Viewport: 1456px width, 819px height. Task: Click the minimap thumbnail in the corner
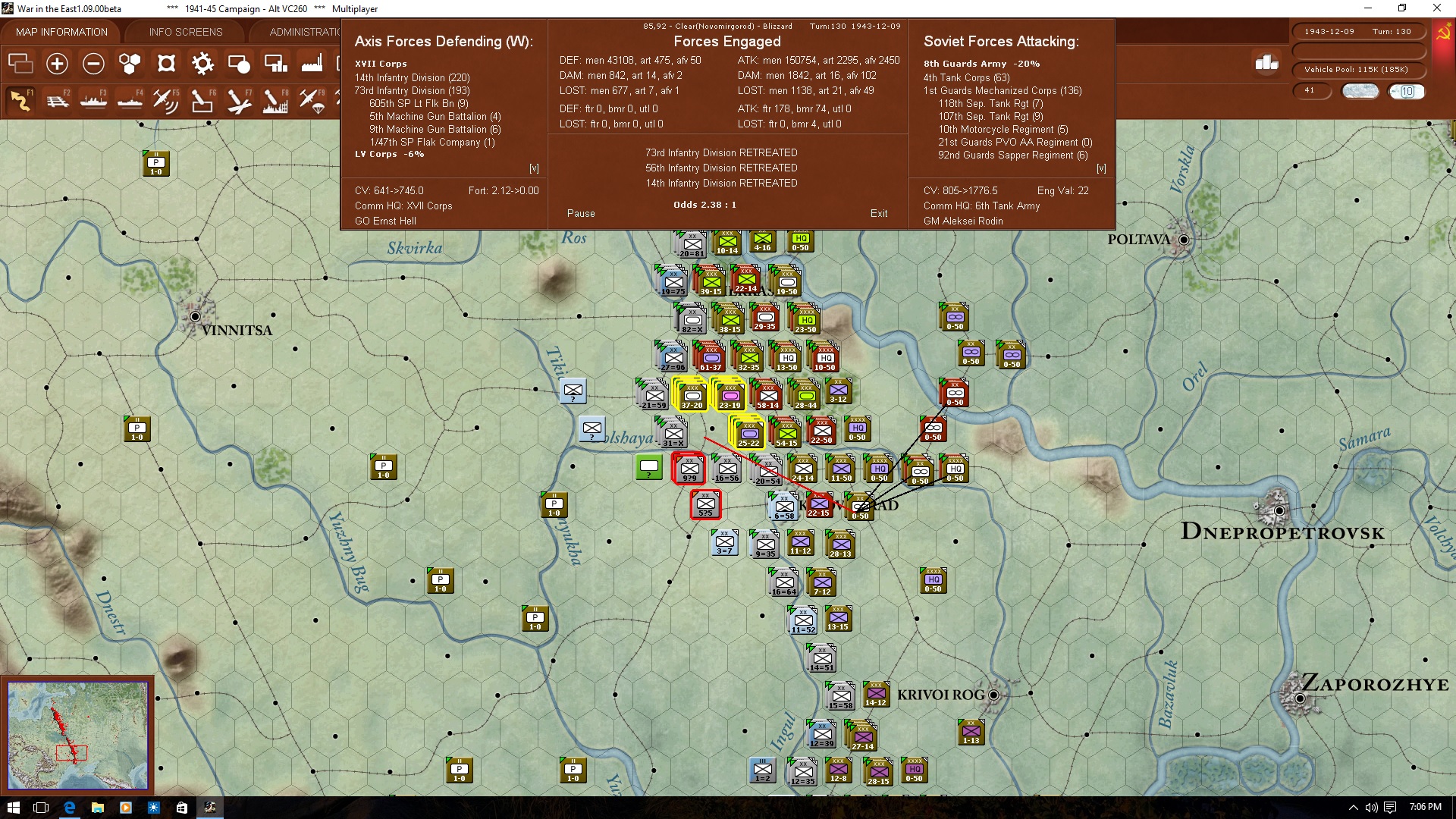pos(77,735)
